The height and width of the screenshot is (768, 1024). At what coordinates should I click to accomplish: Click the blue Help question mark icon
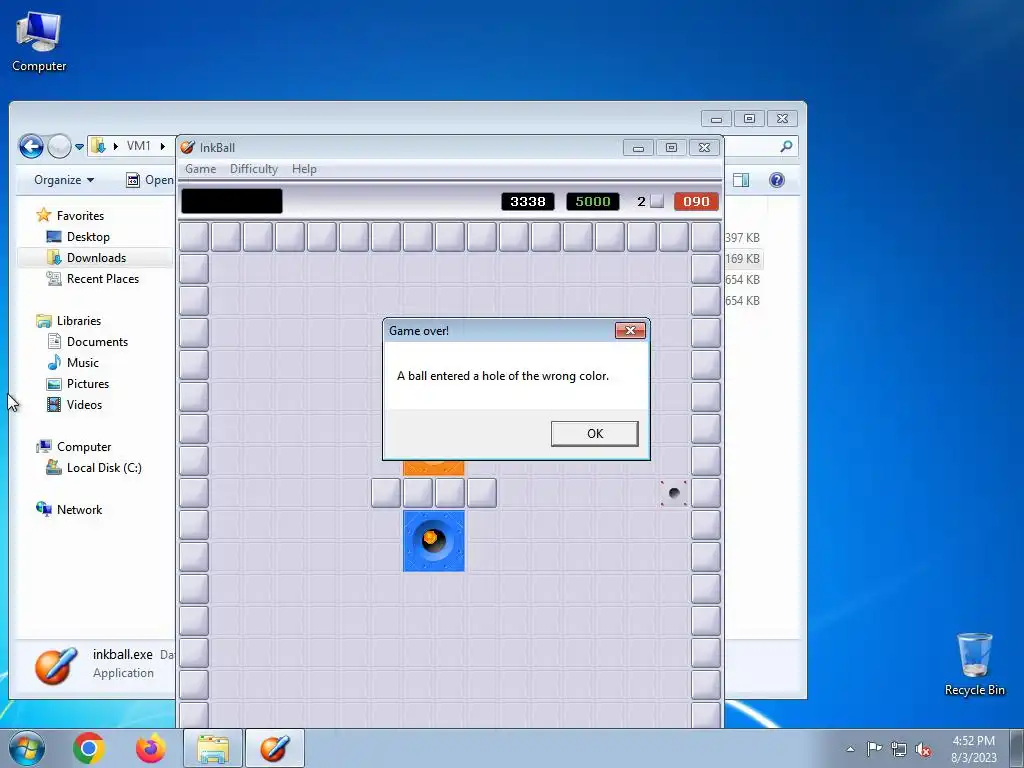pos(776,180)
